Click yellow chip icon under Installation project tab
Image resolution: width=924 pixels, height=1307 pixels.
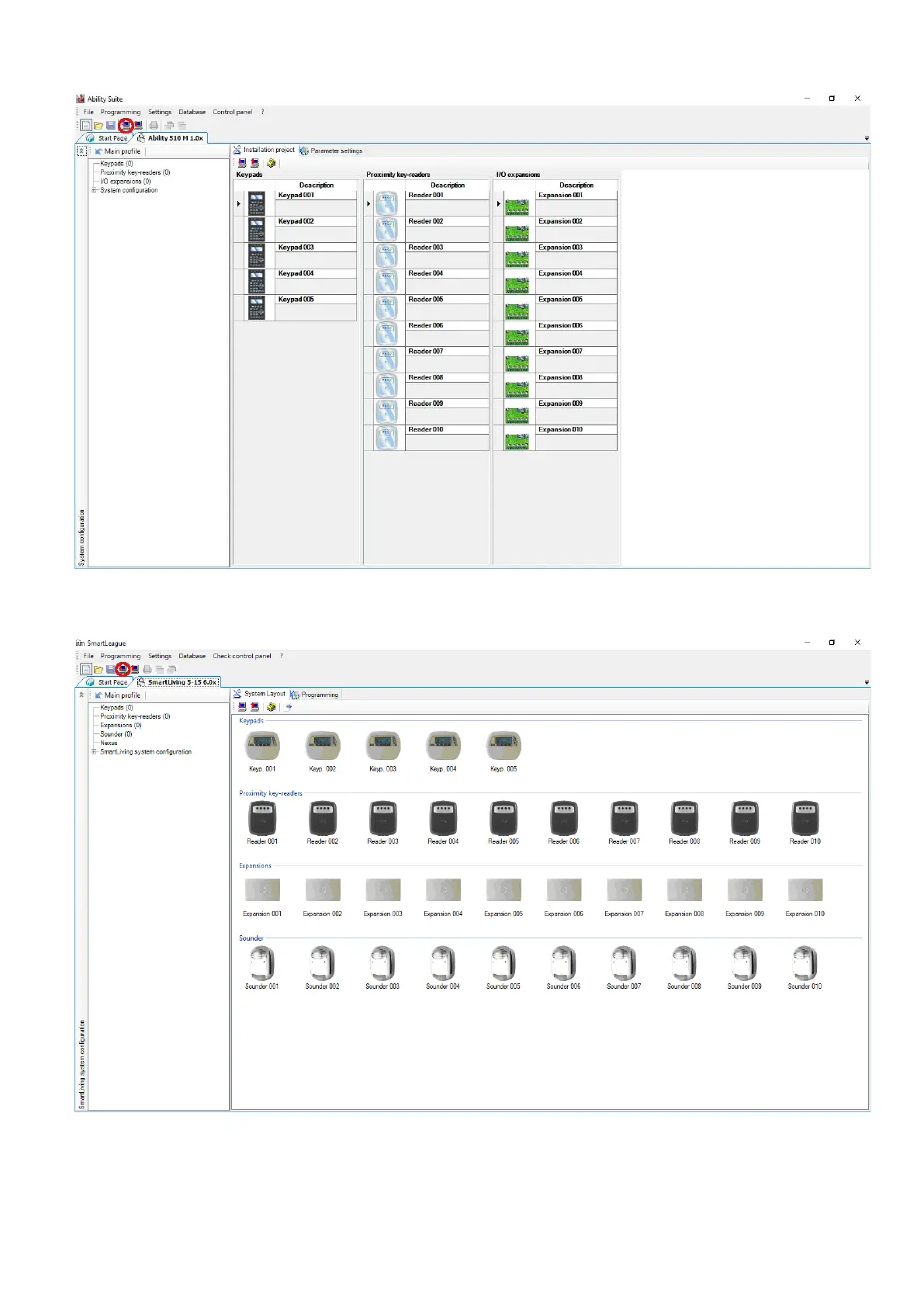(272, 163)
